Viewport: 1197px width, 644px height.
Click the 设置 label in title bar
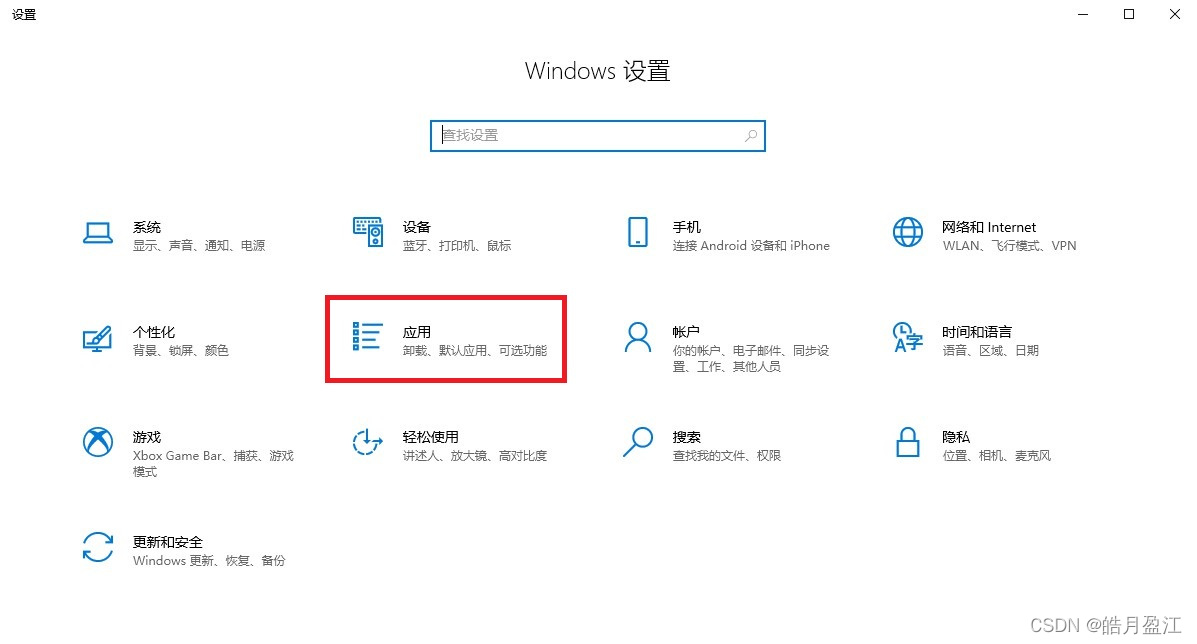[23, 14]
